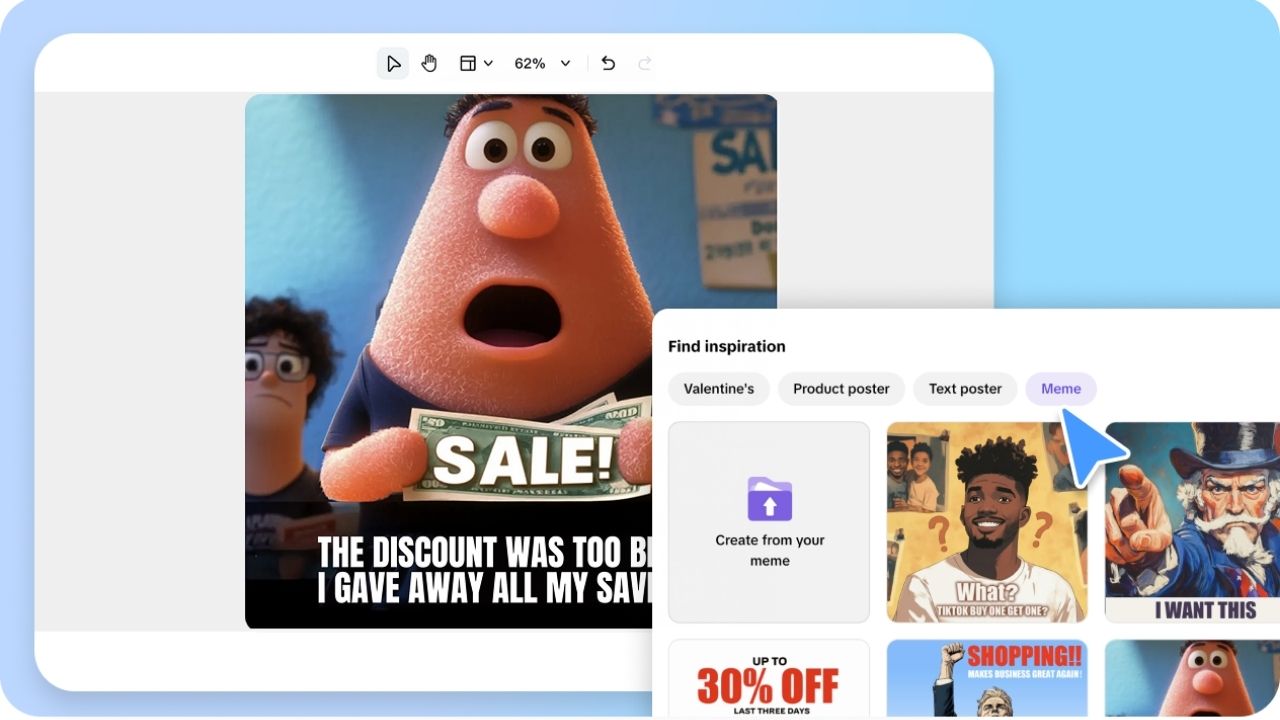Click the purple upload folder icon
Image resolution: width=1280 pixels, height=720 pixels.
[768, 500]
